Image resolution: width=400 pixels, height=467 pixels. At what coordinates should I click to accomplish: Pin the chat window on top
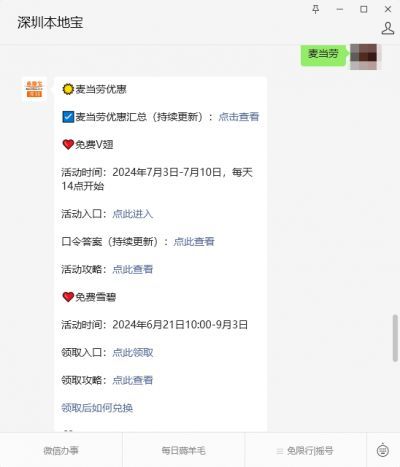[315, 9]
